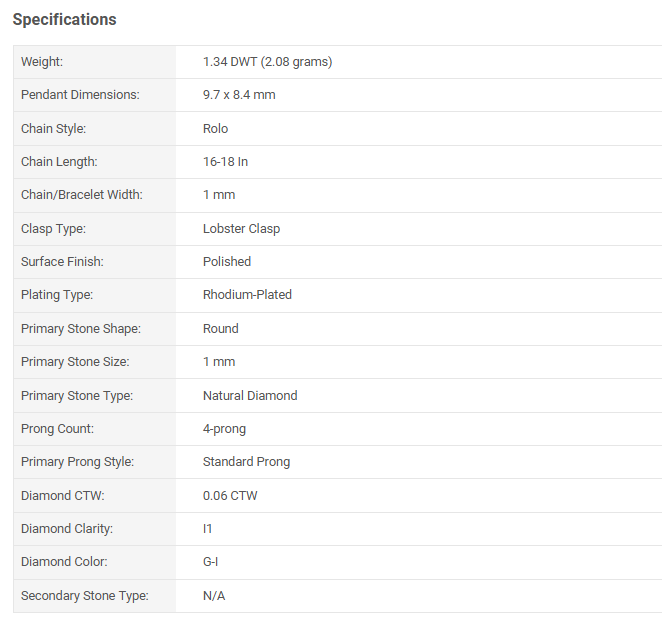Click the Standard Prong value
This screenshot has height=627, width=662.
coord(246,462)
